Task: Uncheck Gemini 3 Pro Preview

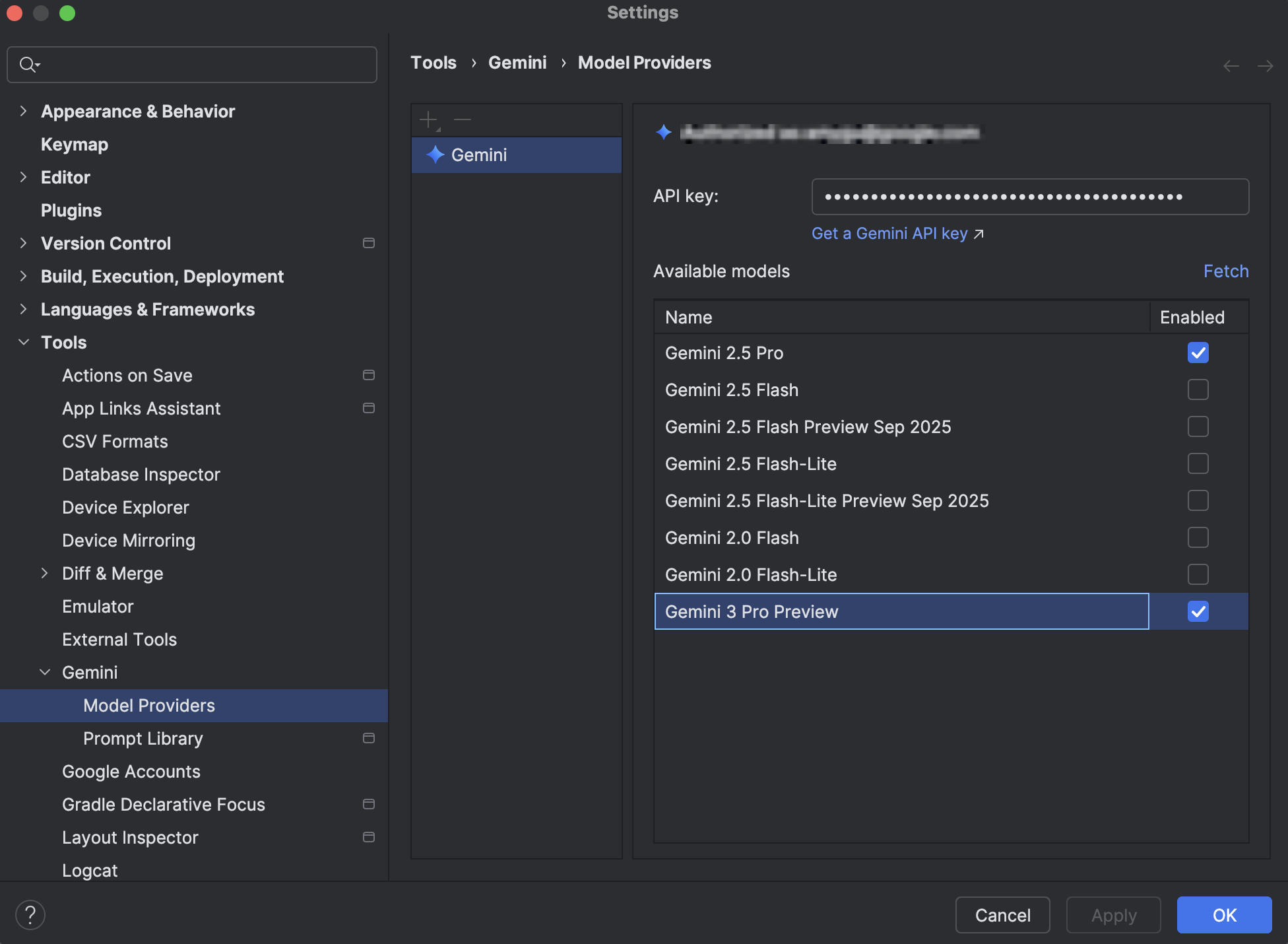Action: pos(1198,611)
